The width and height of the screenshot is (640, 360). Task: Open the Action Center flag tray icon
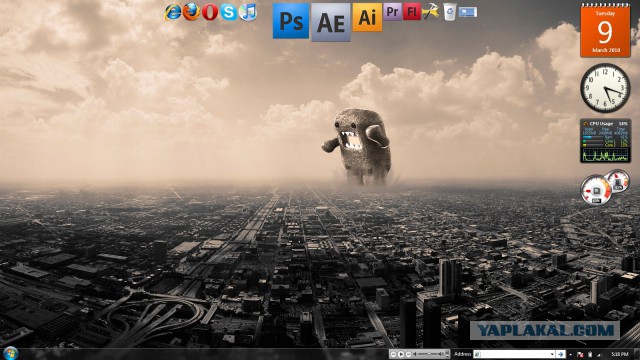point(580,354)
